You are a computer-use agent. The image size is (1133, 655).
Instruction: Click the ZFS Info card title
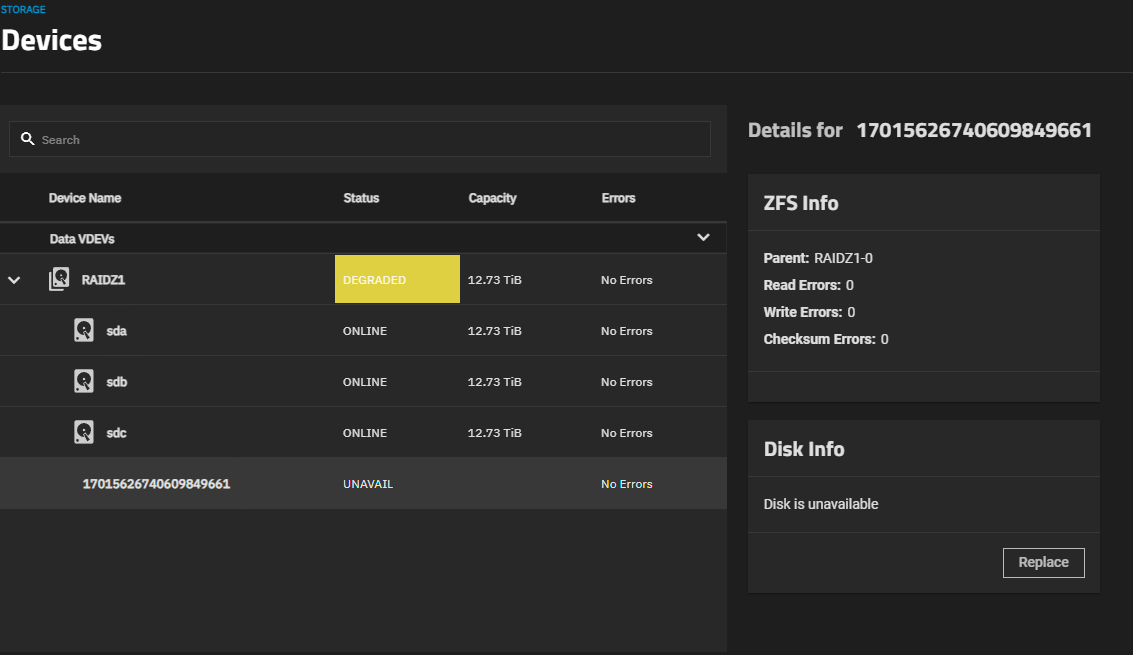click(x=801, y=203)
